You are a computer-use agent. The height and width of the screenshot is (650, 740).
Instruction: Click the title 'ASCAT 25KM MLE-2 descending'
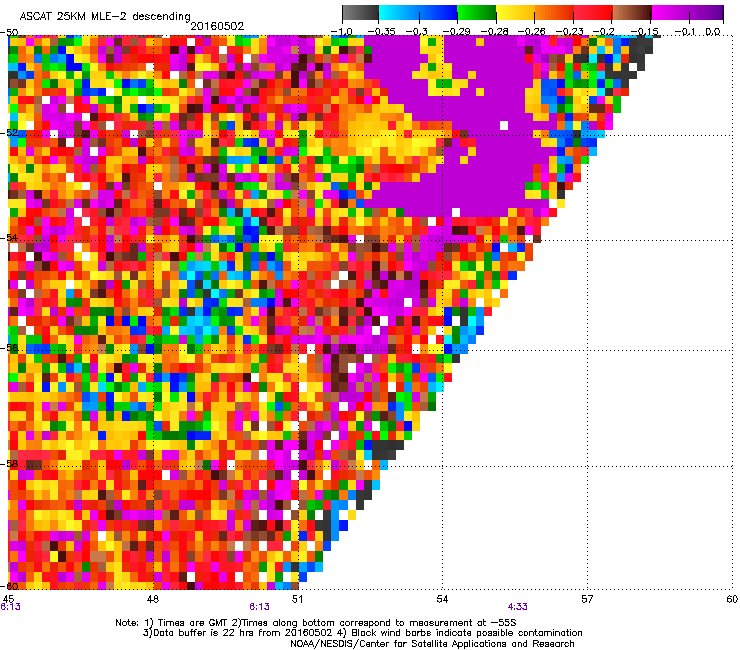[x=105, y=16]
